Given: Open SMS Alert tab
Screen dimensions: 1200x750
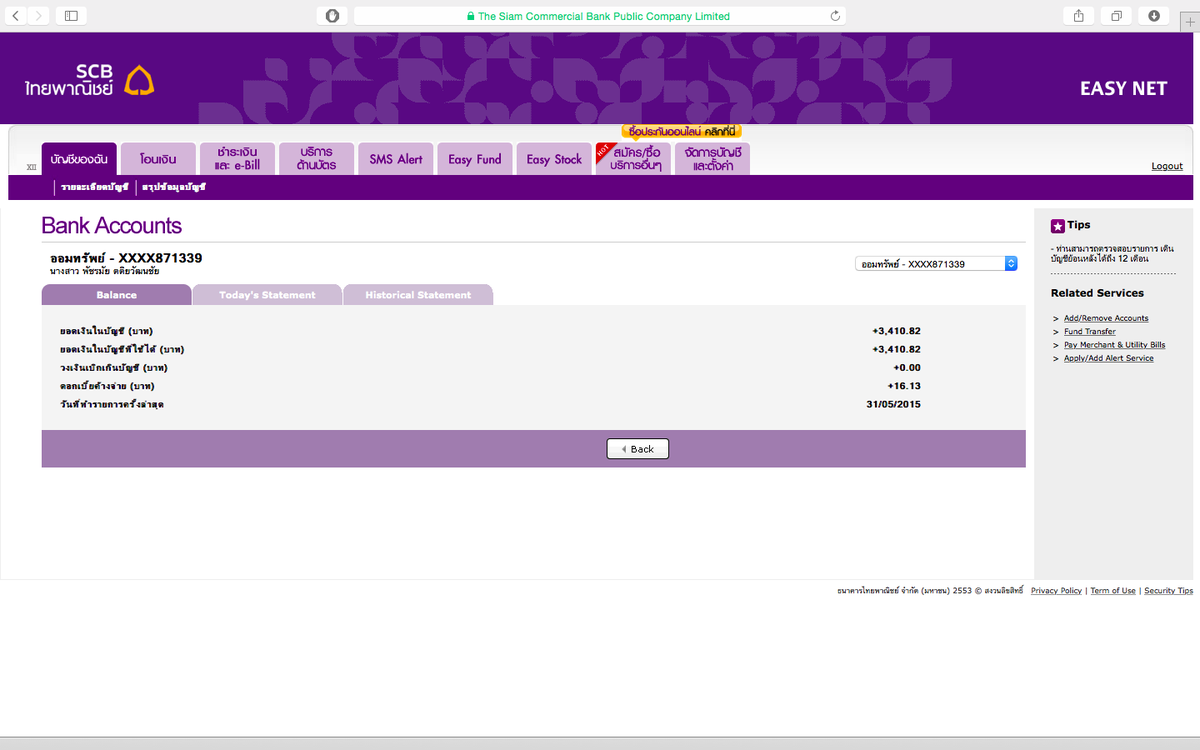Looking at the screenshot, I should [395, 159].
